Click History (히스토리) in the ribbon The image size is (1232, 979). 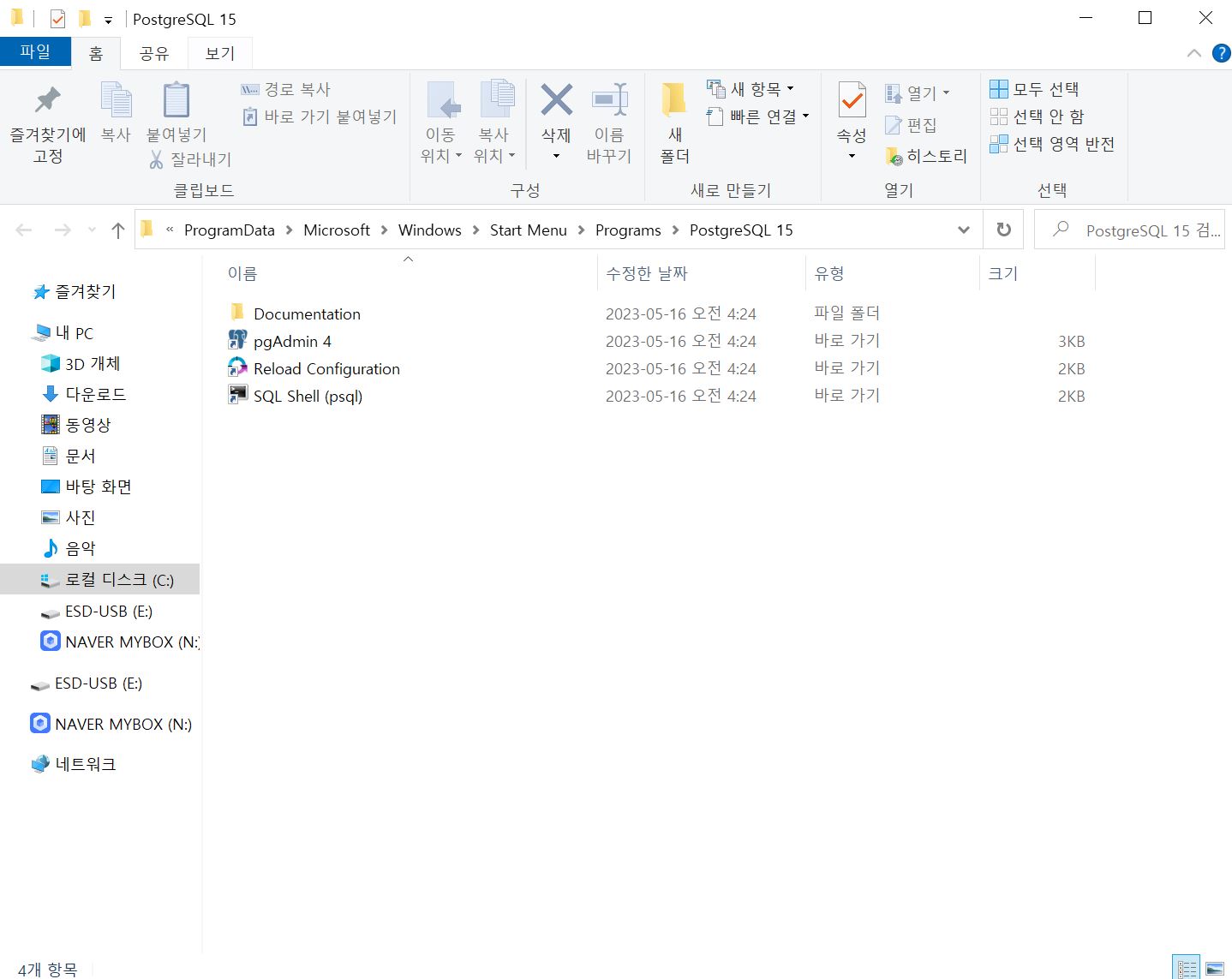926,156
